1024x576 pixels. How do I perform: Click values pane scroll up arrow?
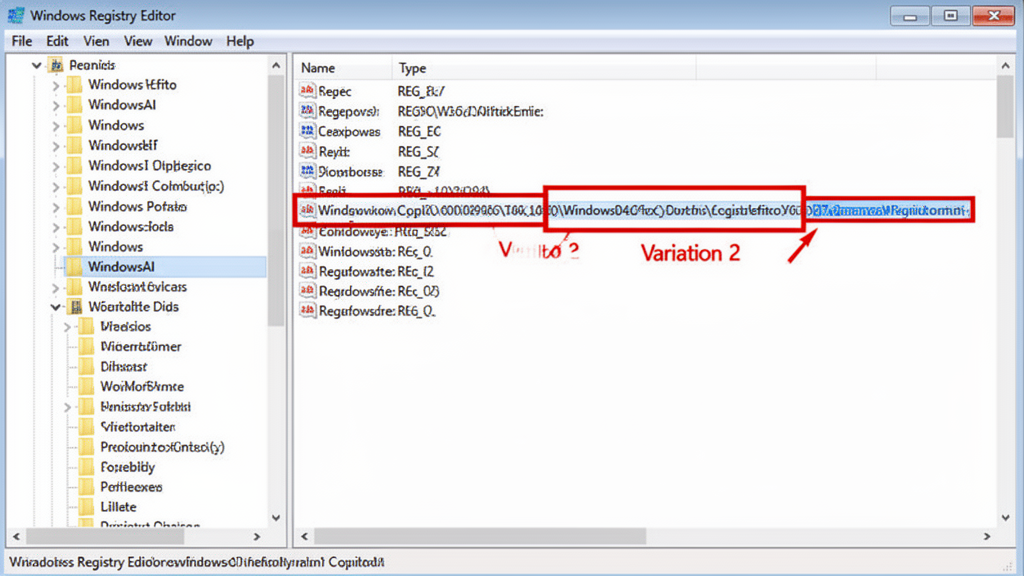pyautogui.click(x=1005, y=65)
